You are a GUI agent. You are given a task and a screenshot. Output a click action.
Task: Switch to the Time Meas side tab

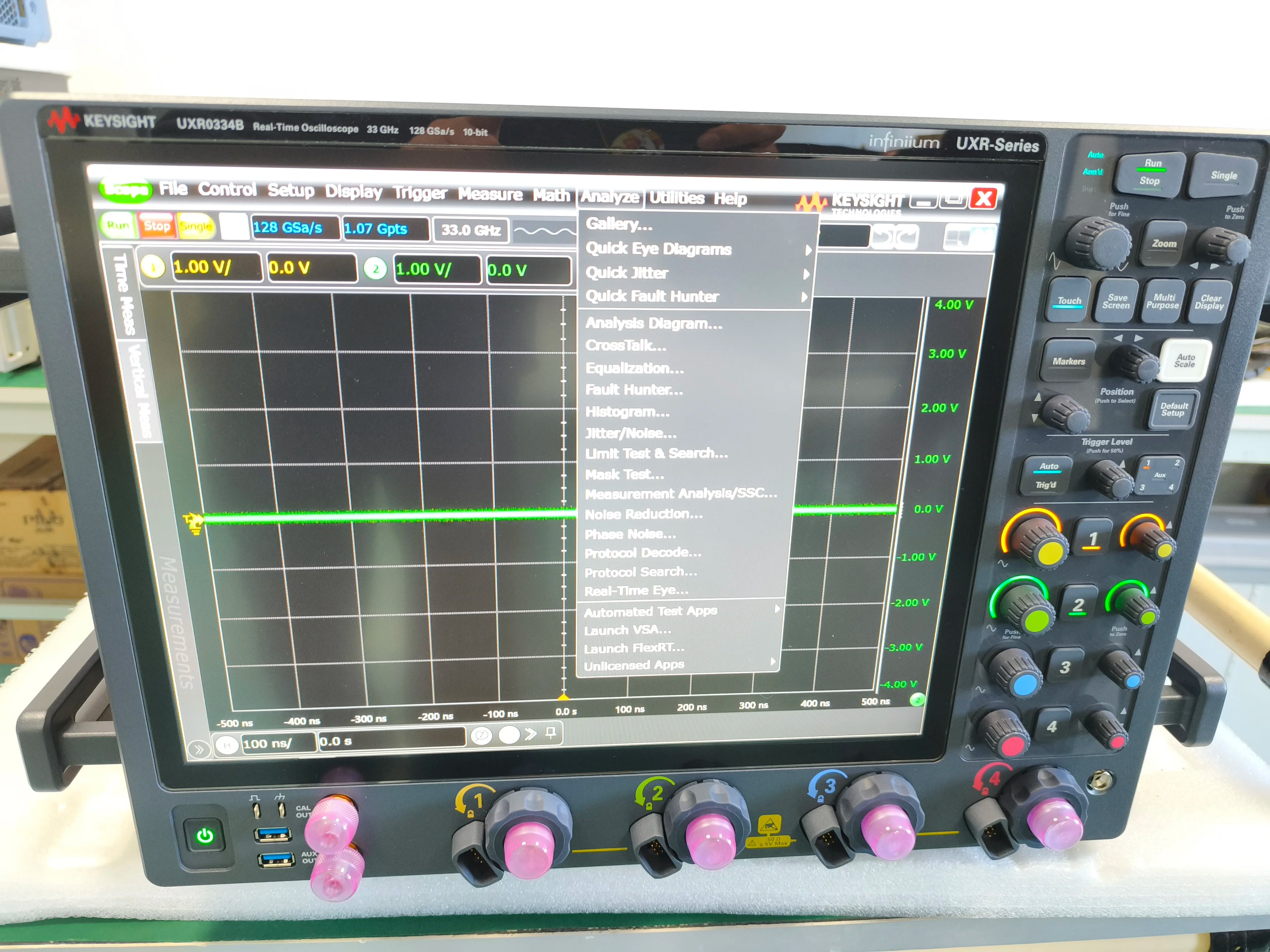tap(123, 294)
